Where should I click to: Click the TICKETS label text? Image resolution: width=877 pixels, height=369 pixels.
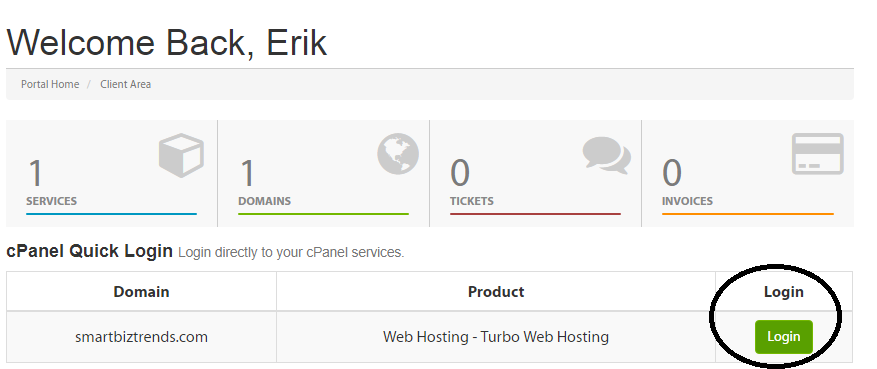click(472, 201)
